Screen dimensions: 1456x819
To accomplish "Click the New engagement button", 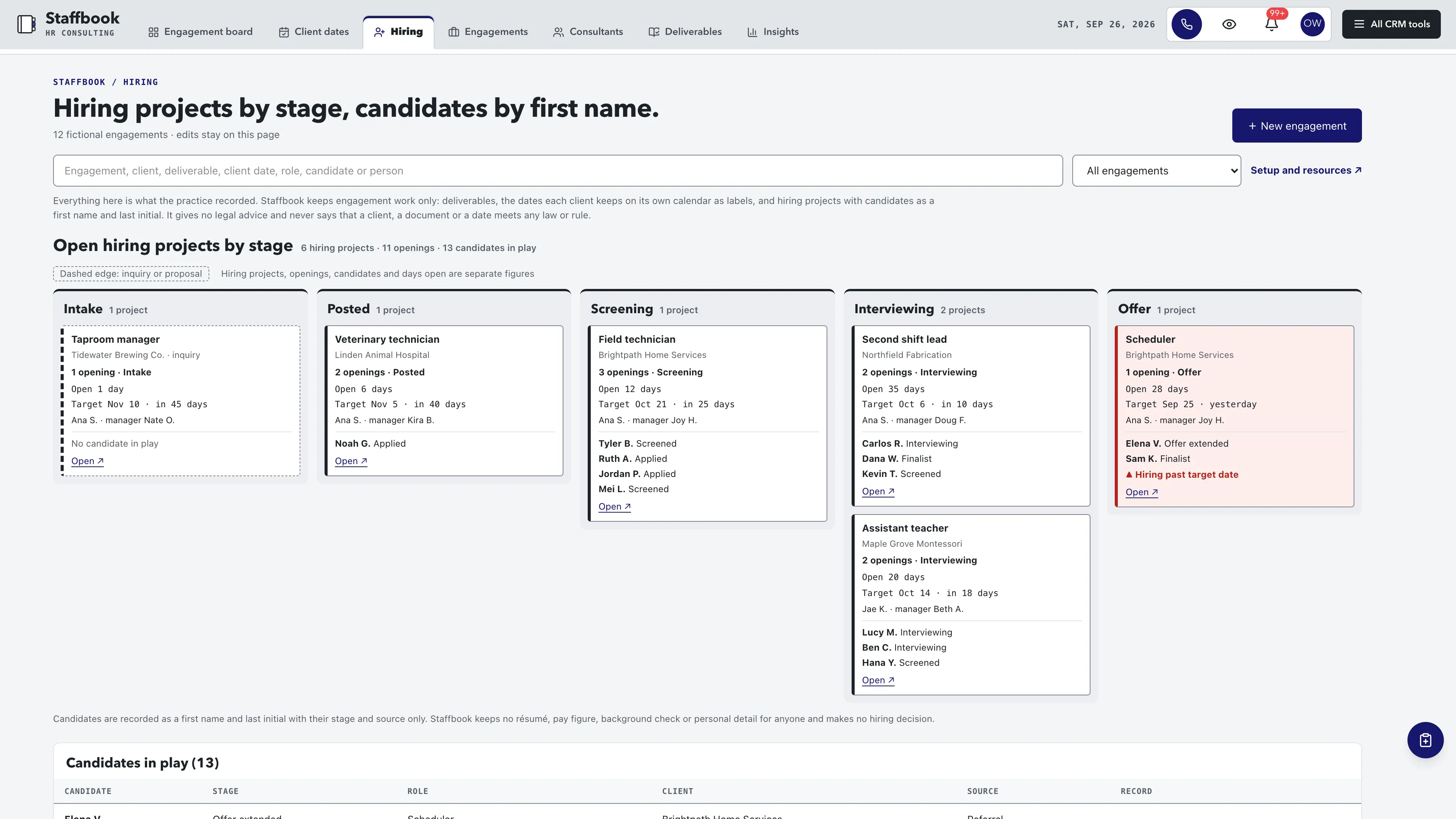I will (1297, 126).
